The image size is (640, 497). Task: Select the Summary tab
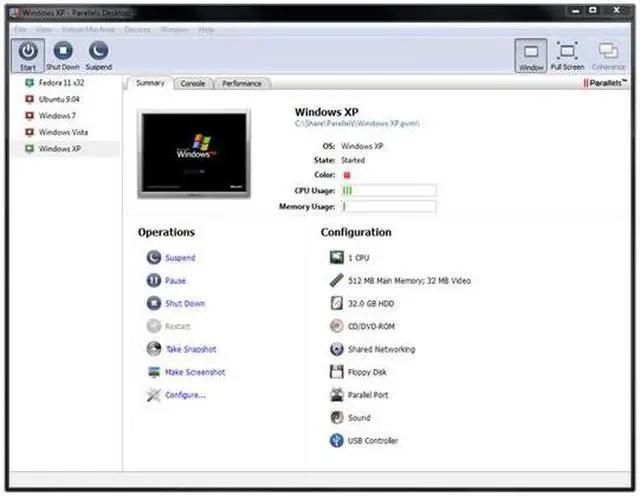tap(150, 83)
